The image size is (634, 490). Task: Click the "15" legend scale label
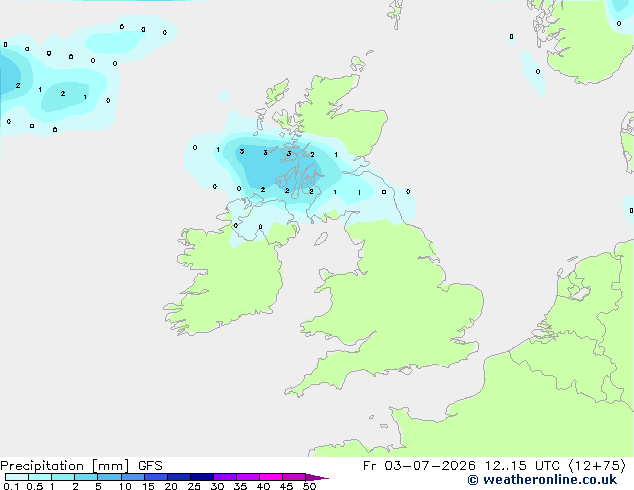click(148, 486)
